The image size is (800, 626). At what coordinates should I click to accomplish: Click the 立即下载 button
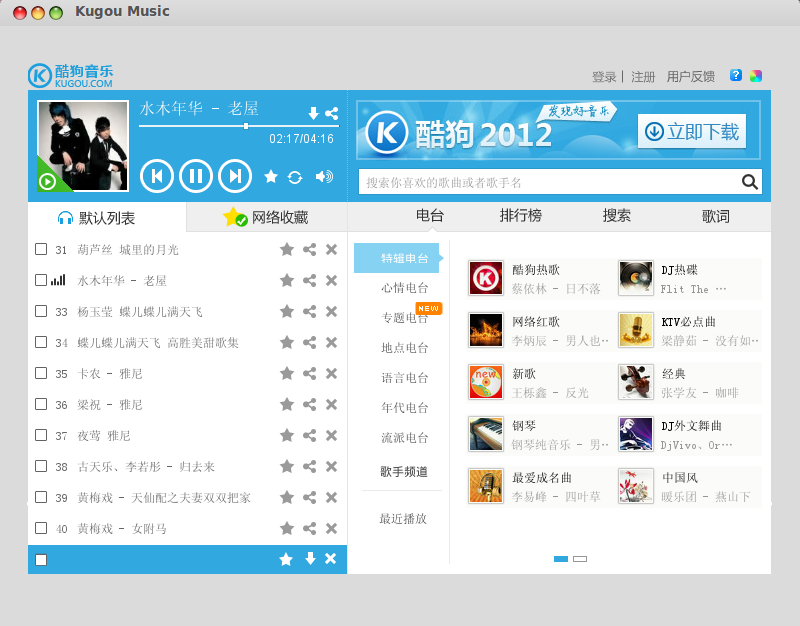pos(692,131)
